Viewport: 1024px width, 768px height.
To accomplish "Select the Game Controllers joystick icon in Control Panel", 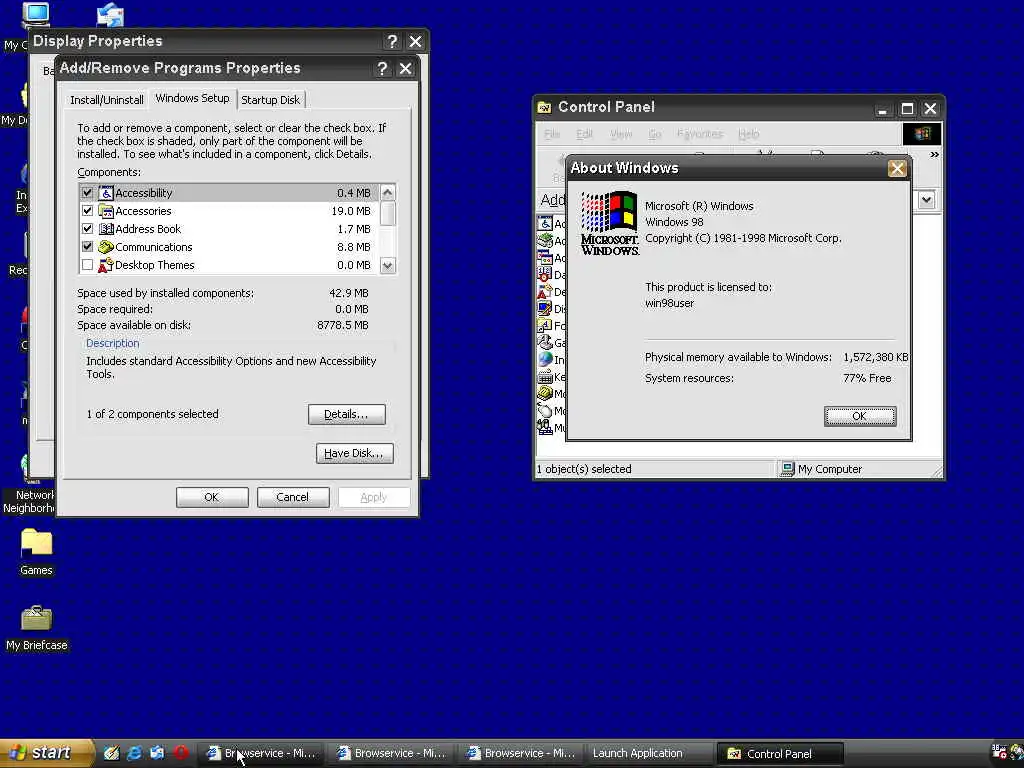I will click(x=545, y=342).
